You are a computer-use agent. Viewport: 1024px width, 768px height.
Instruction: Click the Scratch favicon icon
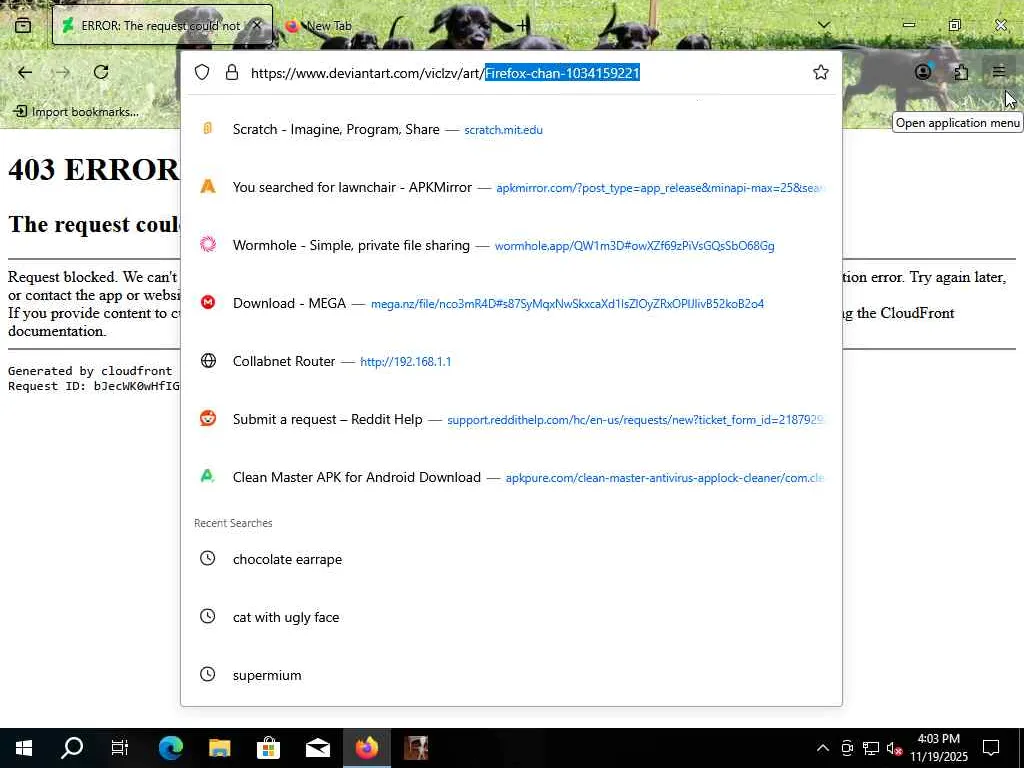click(208, 129)
